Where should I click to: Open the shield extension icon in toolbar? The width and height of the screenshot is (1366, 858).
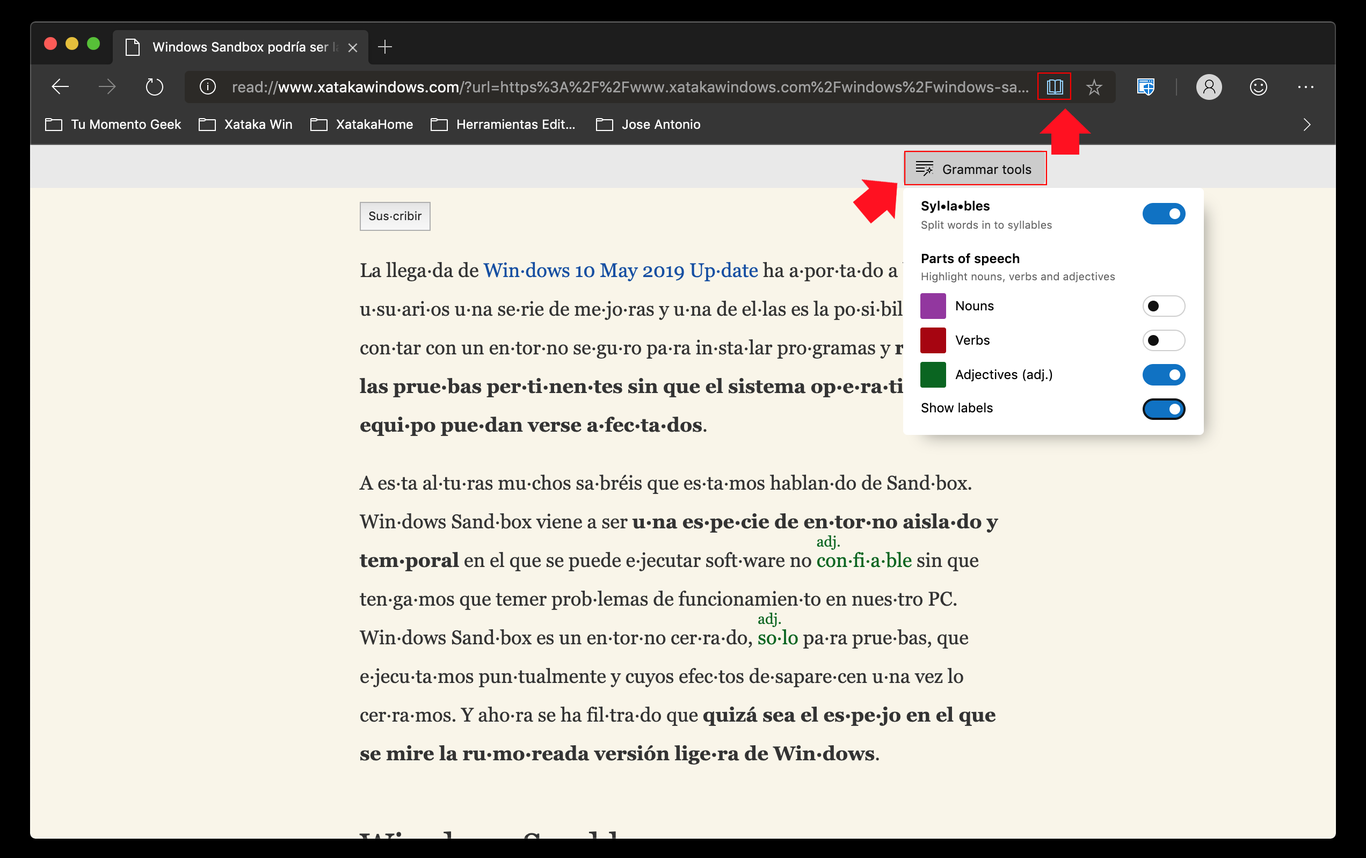click(1146, 87)
